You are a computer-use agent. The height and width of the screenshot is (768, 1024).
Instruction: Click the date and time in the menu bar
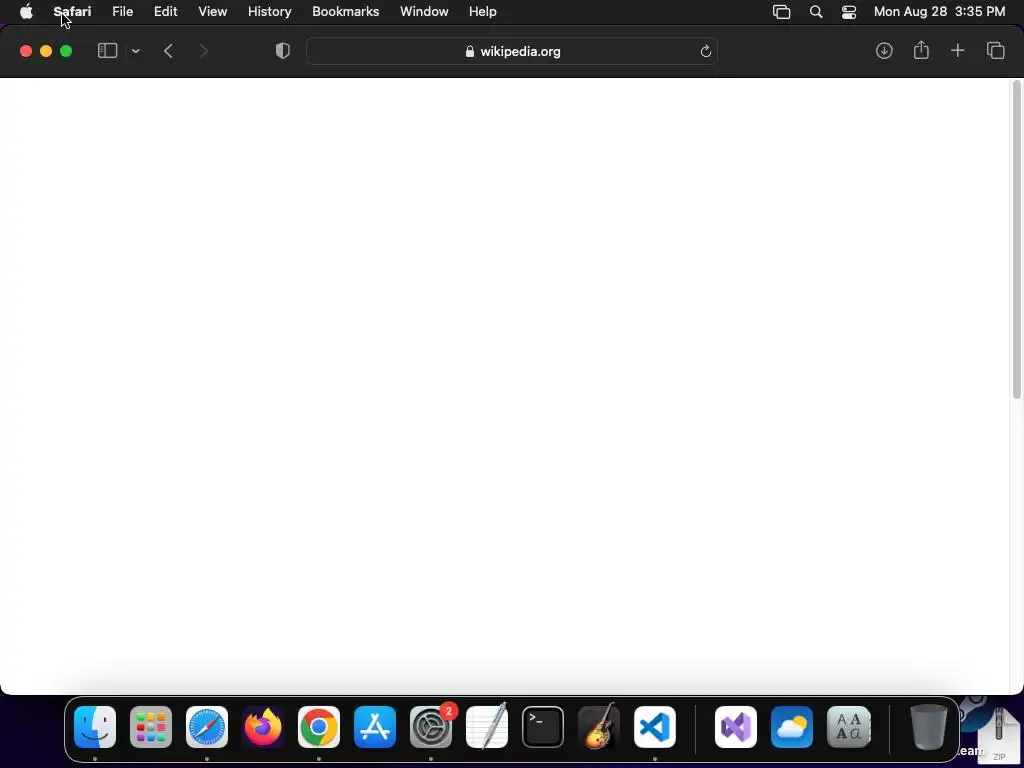[x=939, y=12]
